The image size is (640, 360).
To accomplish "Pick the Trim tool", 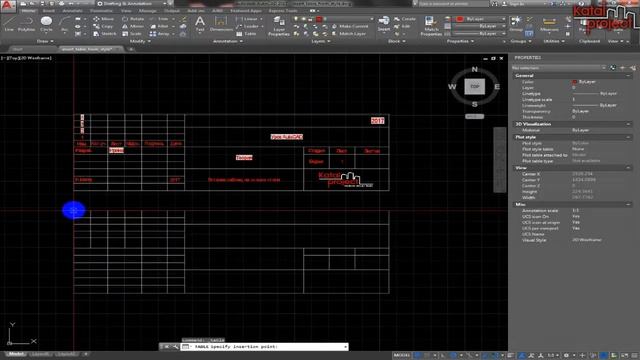I will 160,19.
